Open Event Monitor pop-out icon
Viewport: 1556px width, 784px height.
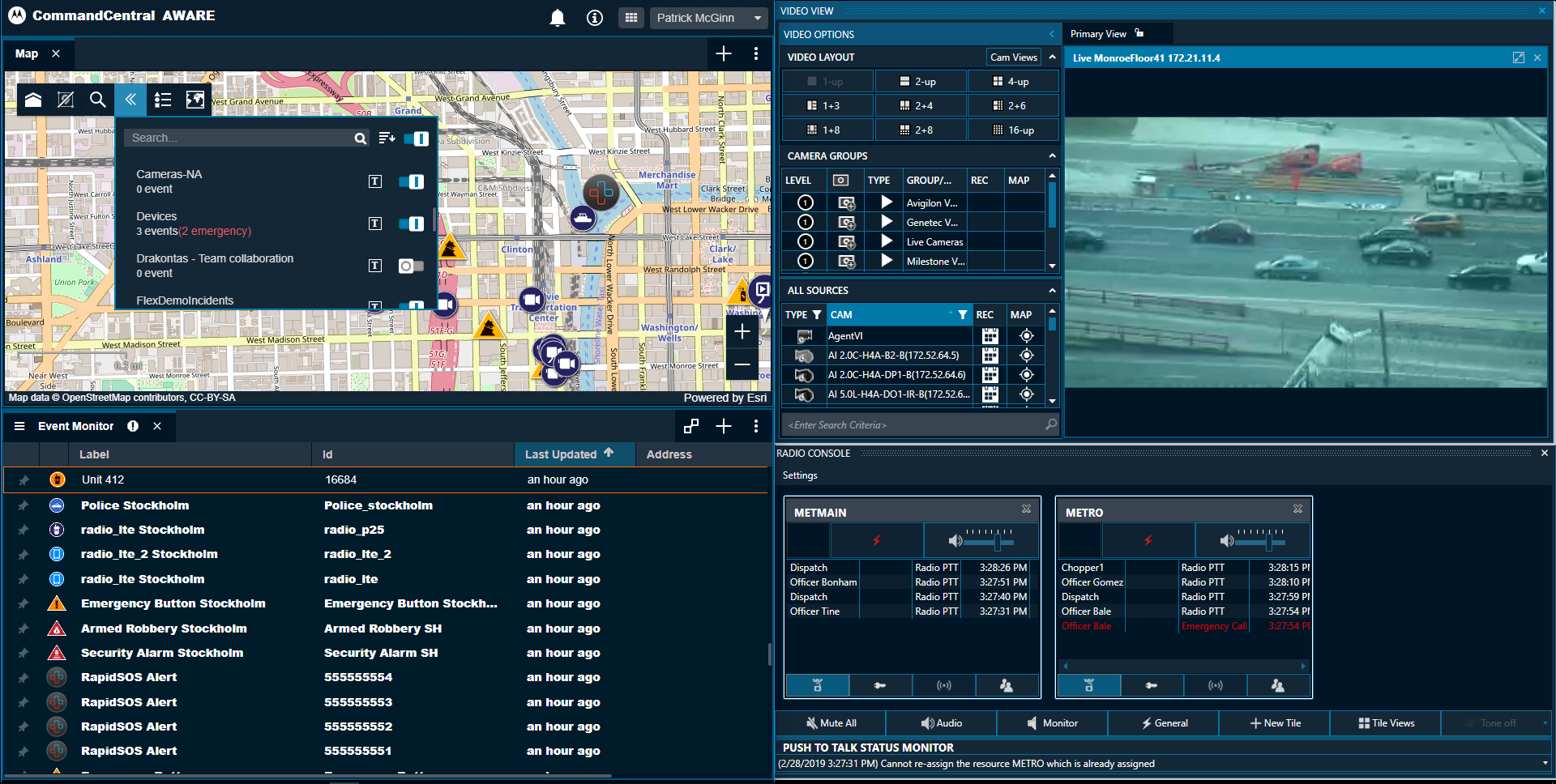[691, 426]
